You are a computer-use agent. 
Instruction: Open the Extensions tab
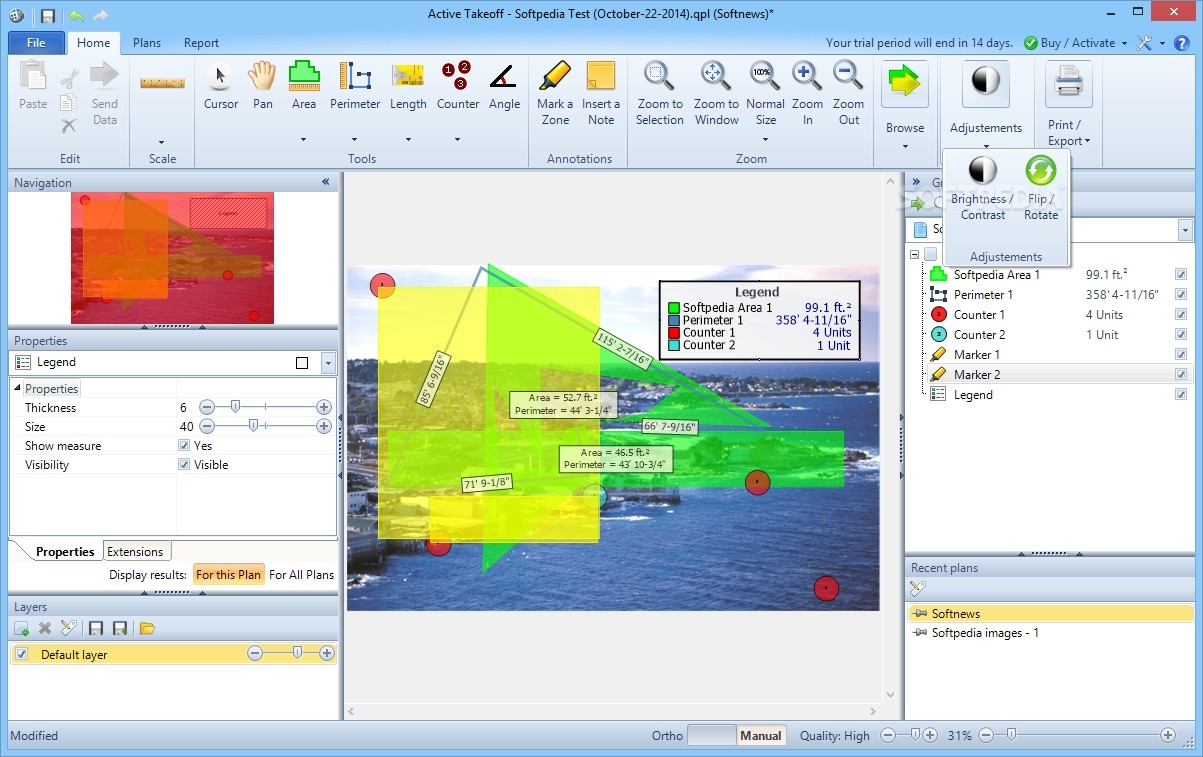pos(135,551)
